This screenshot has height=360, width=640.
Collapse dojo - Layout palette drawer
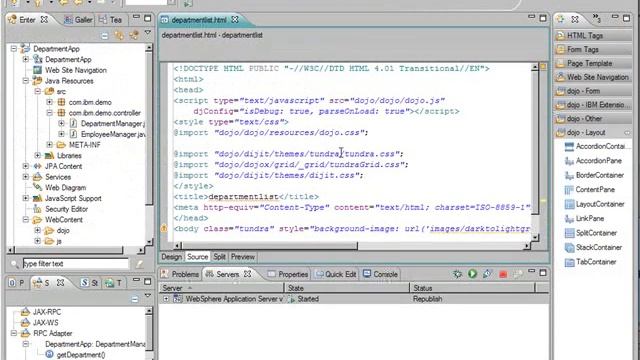593,133
